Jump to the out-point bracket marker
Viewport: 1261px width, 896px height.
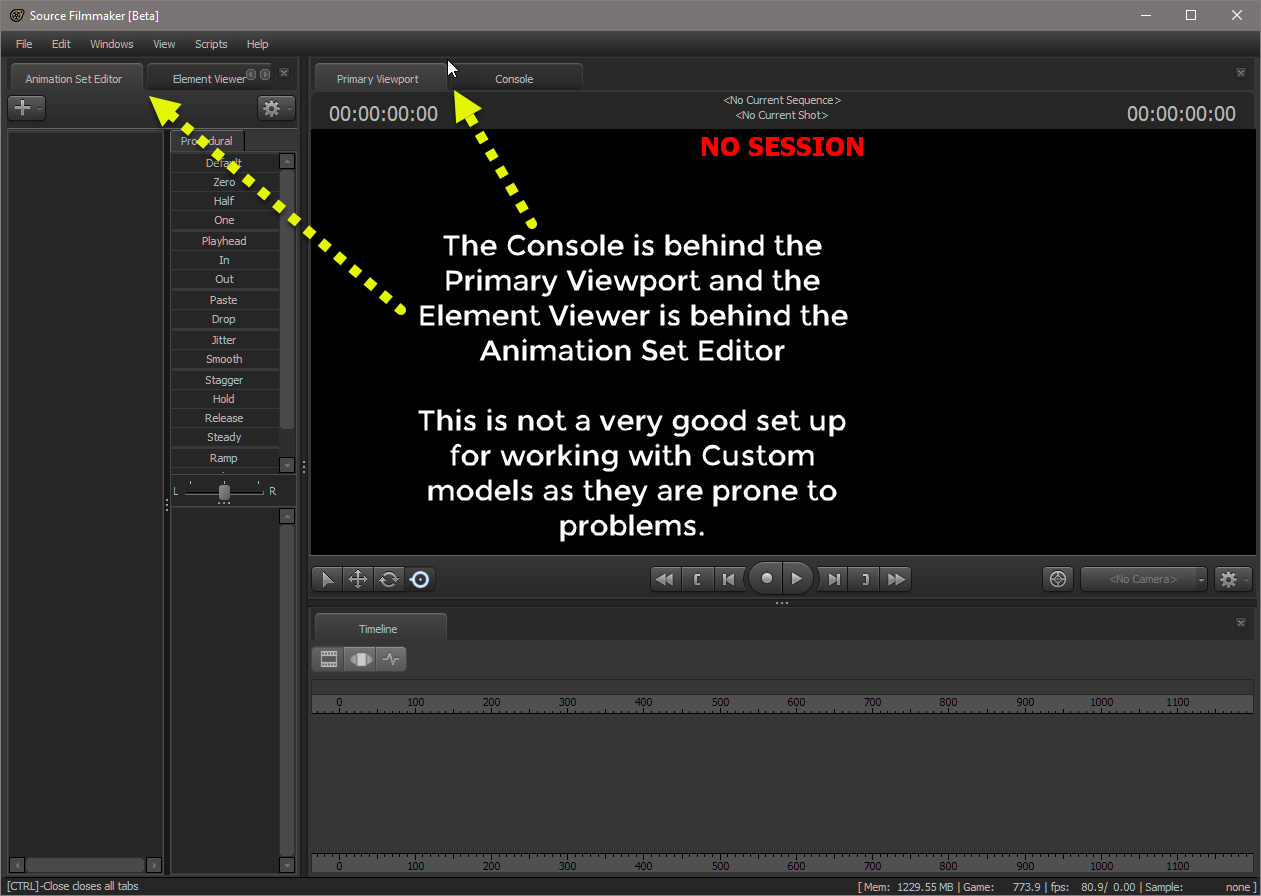click(865, 579)
